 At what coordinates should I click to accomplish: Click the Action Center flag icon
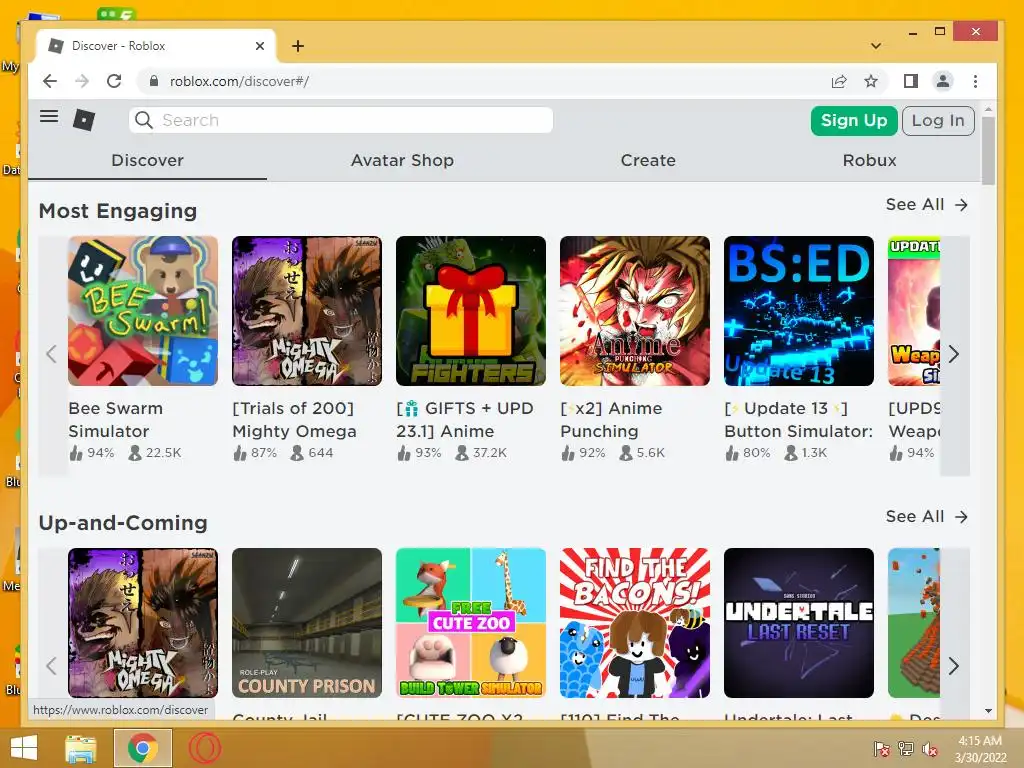point(881,749)
